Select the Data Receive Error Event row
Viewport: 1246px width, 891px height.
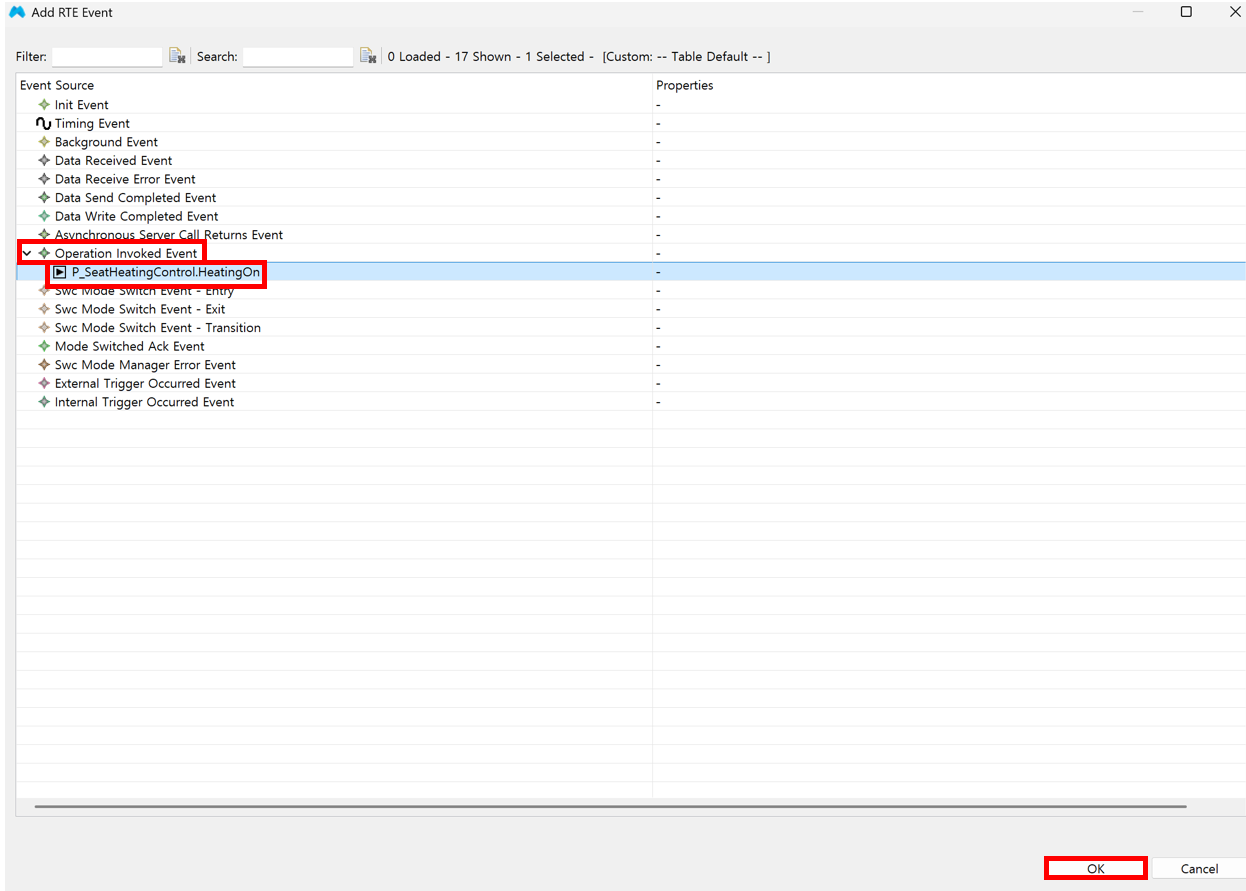coord(631,179)
